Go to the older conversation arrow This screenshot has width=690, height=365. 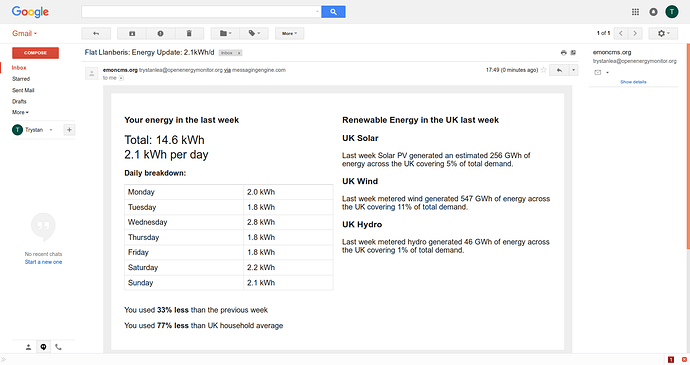[635, 33]
